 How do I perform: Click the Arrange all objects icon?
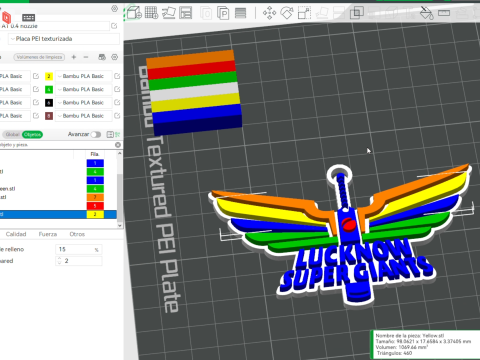pyautogui.click(x=186, y=13)
